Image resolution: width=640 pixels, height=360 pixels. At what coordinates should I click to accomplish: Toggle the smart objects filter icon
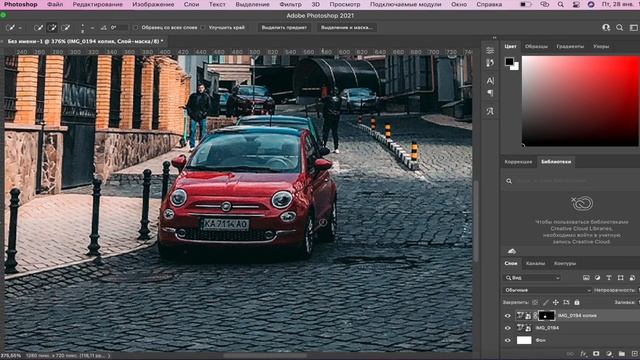point(632,278)
